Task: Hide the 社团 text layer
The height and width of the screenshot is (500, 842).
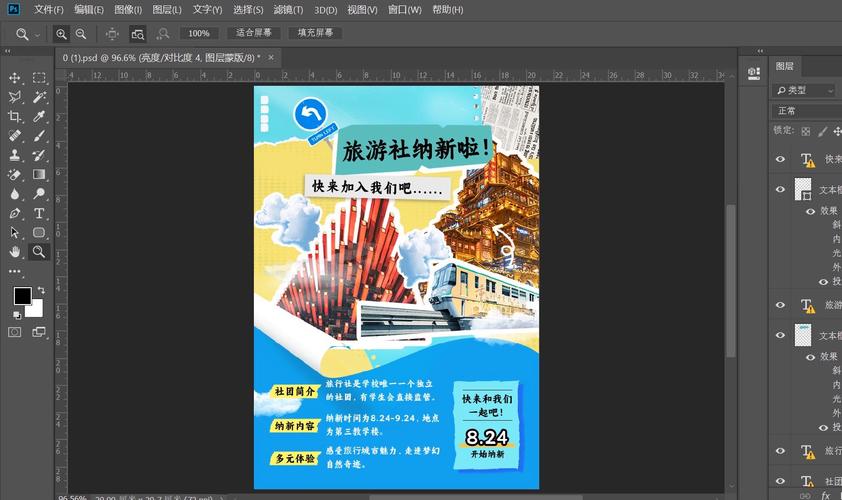Action: click(x=780, y=481)
